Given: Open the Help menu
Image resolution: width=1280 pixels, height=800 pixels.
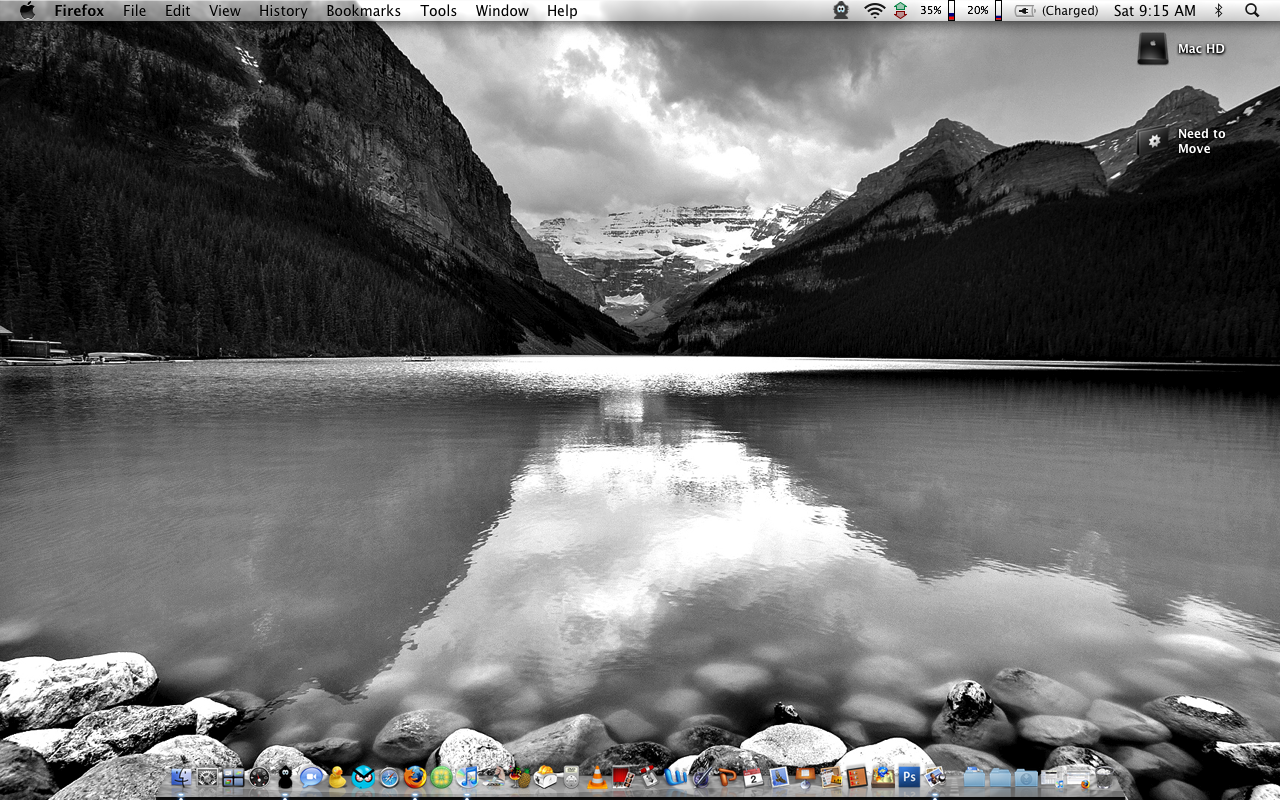Looking at the screenshot, I should (x=562, y=10).
